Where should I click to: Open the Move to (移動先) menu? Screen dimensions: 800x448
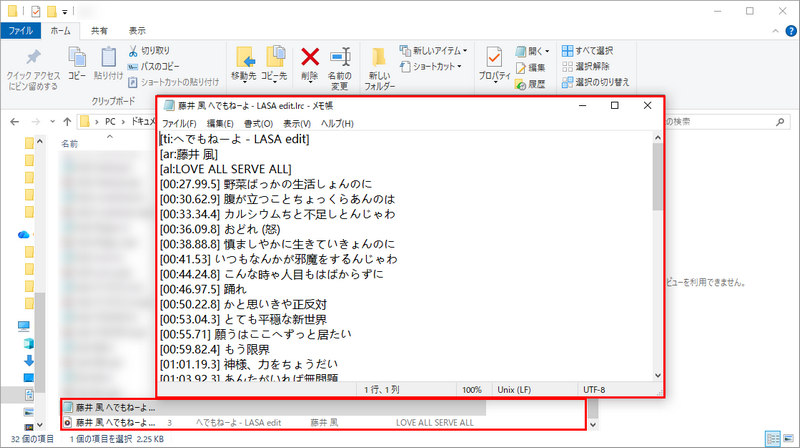244,64
